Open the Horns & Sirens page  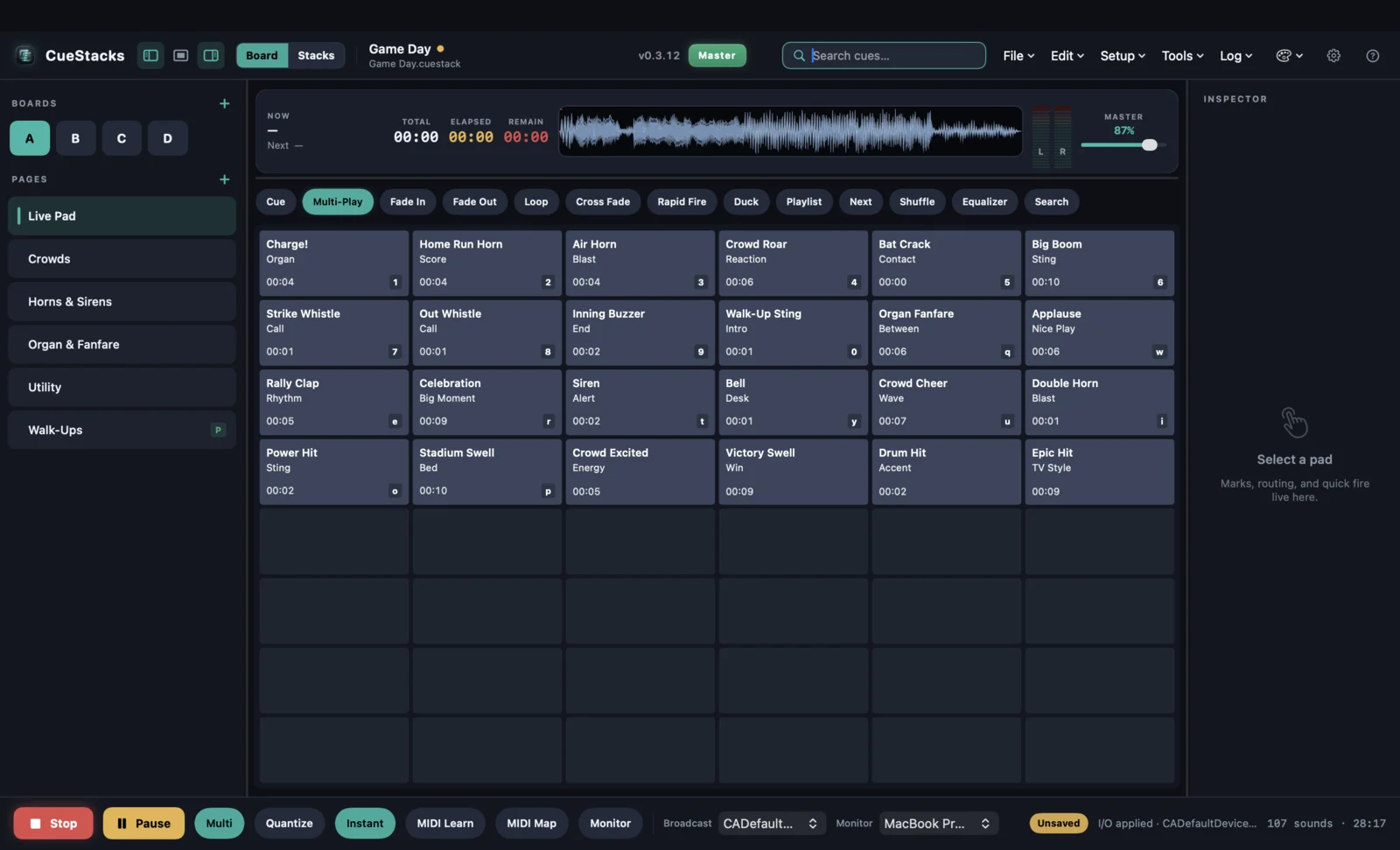coord(122,302)
